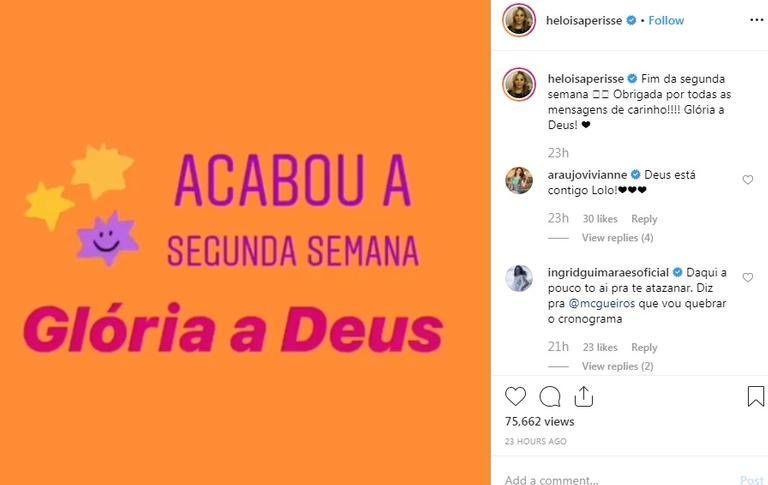
Task: Expand View replies (2) under ingridguimaraesoficial
Action: click(x=617, y=366)
